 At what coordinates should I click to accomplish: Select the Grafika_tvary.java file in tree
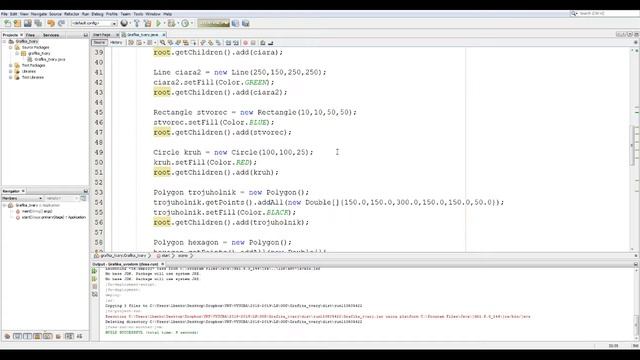point(49,59)
